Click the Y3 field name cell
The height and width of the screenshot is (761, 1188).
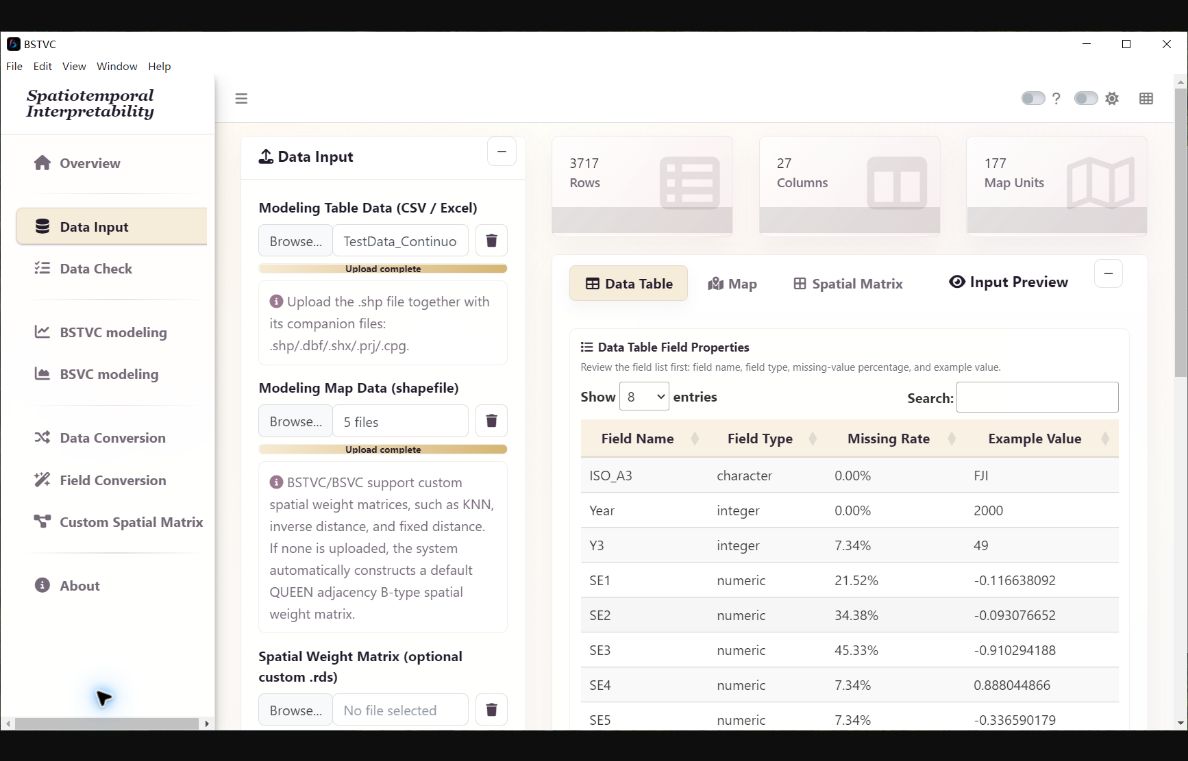645,545
